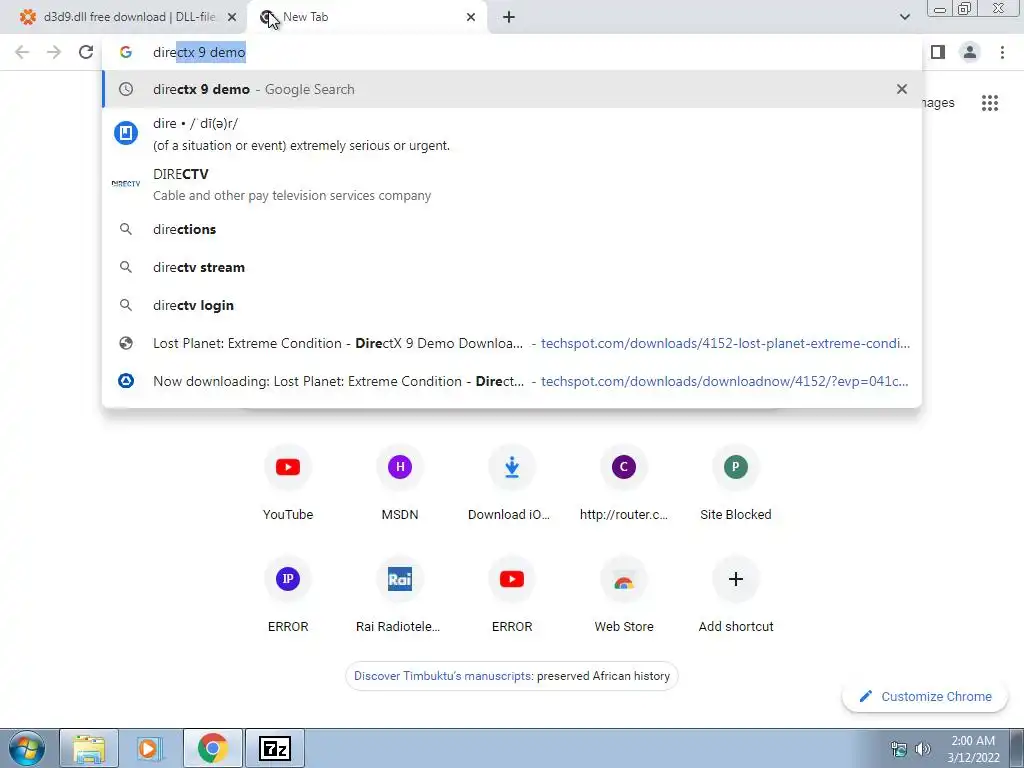Close the d3d9.dll tab
The width and height of the screenshot is (1024, 768).
pos(232,17)
